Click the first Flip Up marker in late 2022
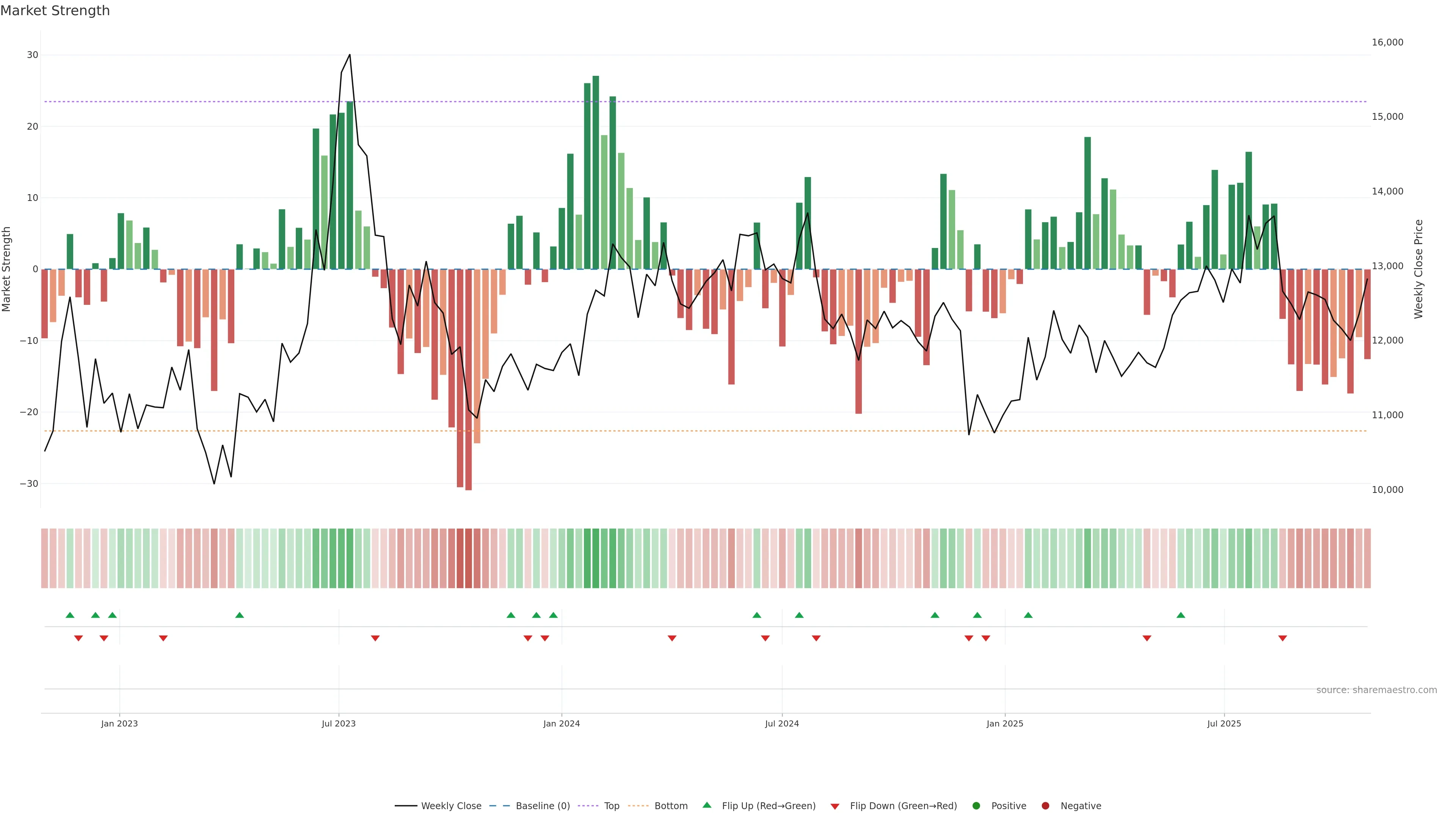This screenshot has width=1456, height=819. pos(70,615)
